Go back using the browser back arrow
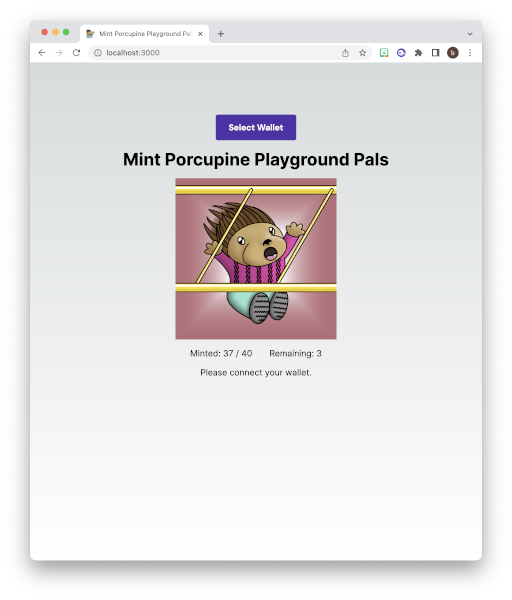The width and height of the screenshot is (512, 600). coord(42,53)
